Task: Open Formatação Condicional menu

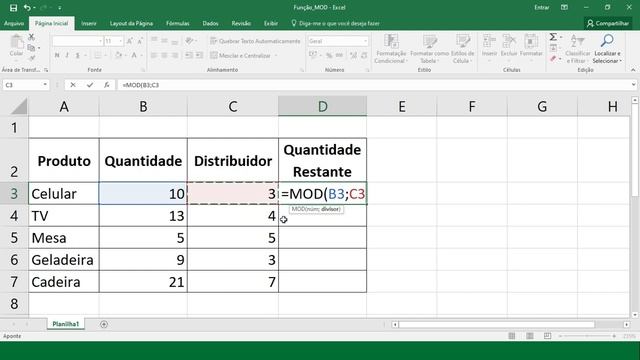Action: (x=391, y=49)
